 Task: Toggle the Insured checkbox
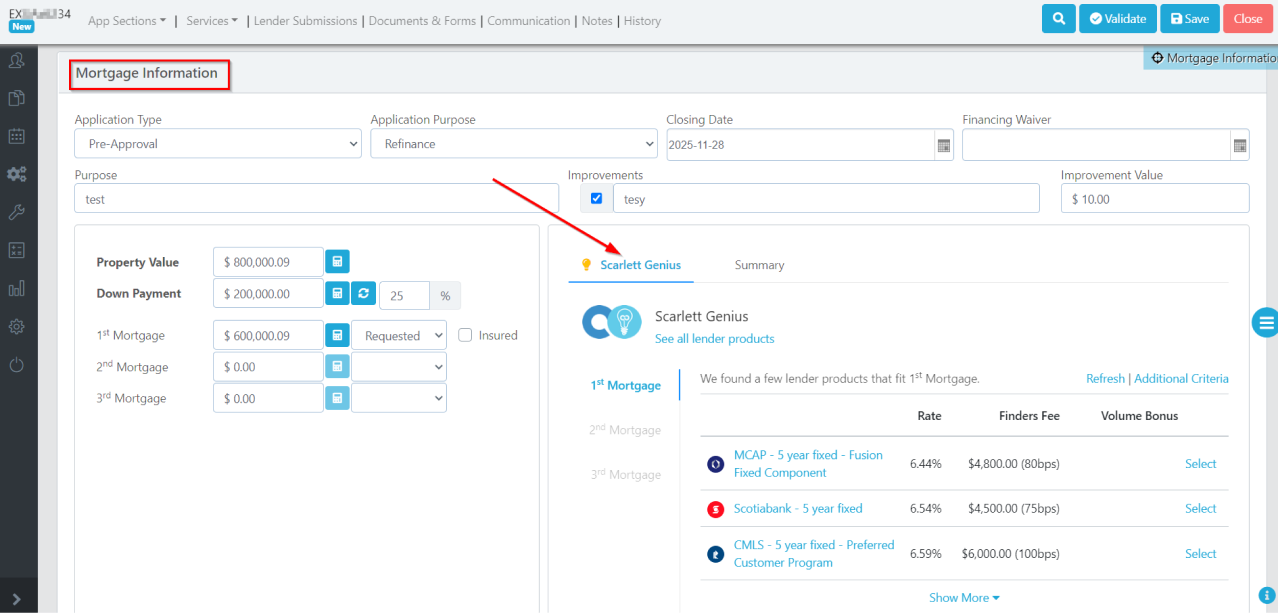465,335
